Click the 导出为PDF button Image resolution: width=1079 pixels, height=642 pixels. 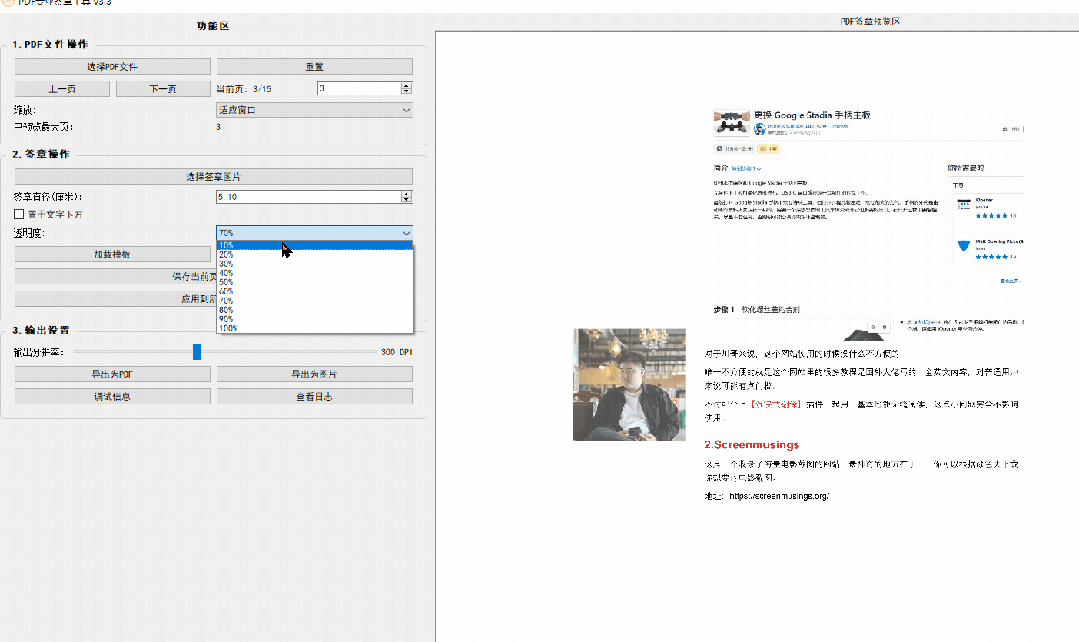[x=112, y=375]
